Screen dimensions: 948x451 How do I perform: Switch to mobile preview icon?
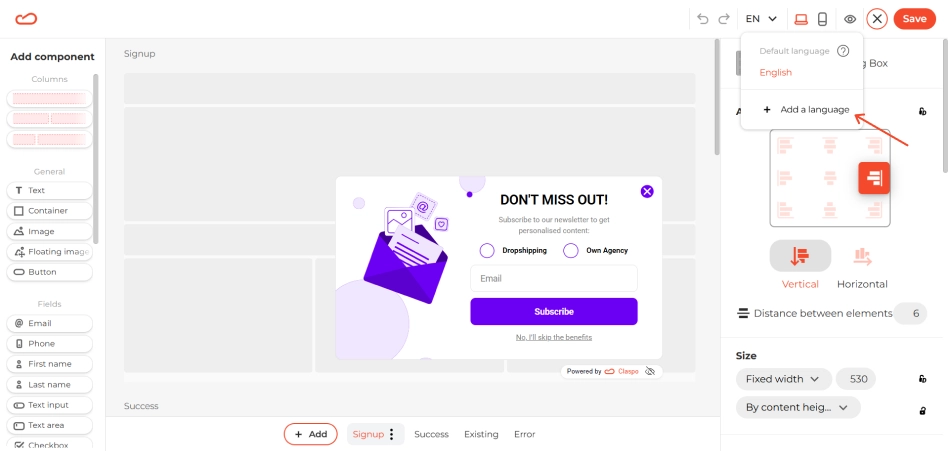tap(822, 19)
